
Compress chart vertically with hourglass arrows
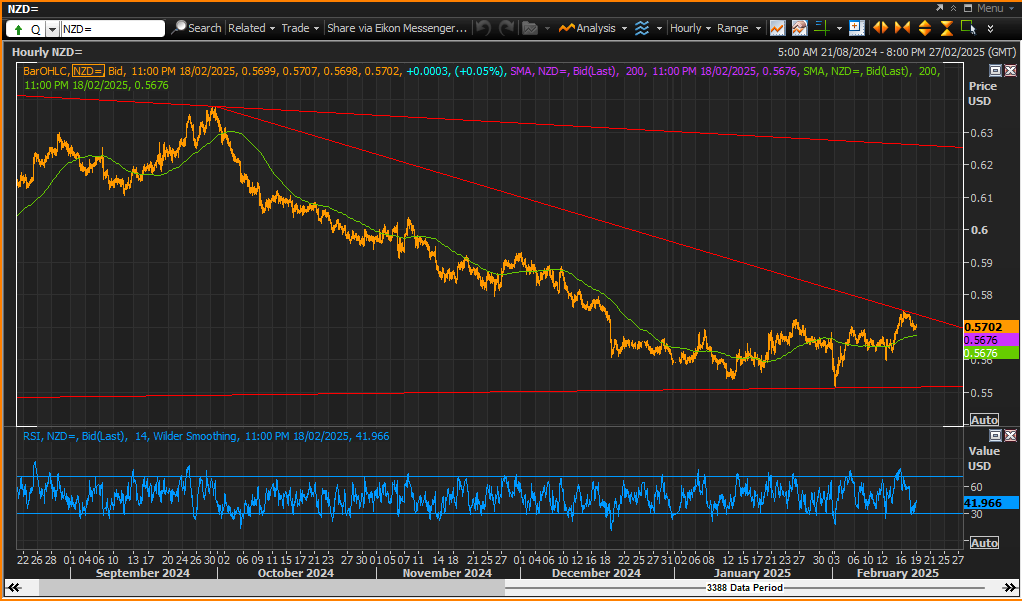946,28
